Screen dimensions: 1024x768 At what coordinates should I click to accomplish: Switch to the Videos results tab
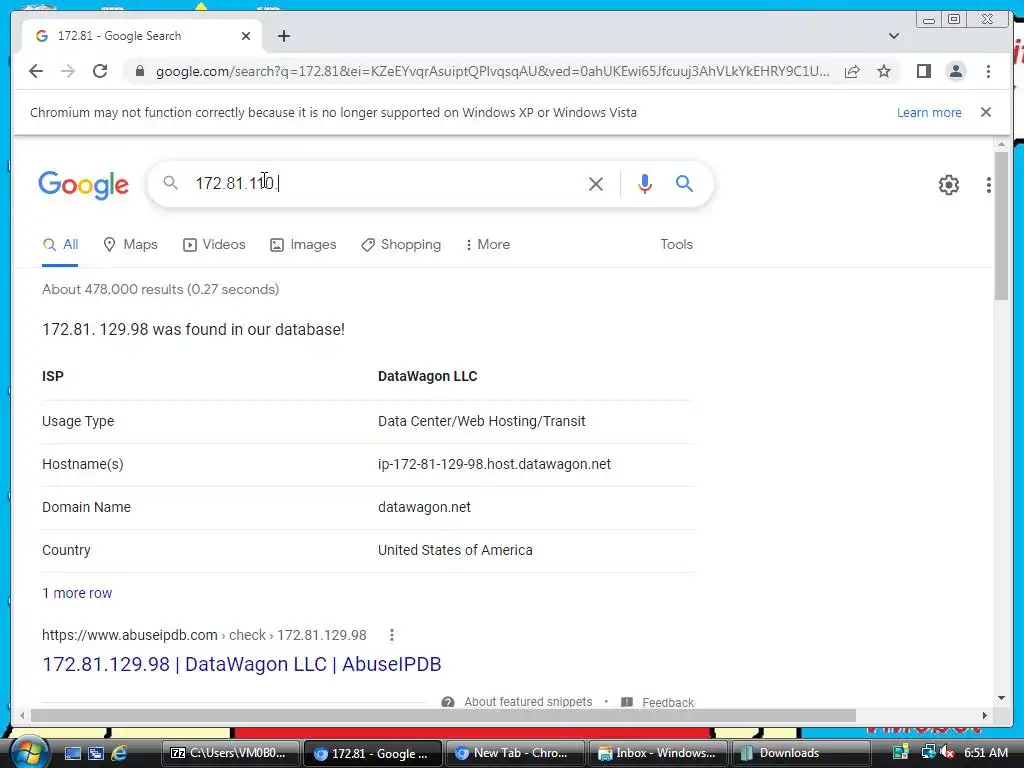(x=214, y=245)
